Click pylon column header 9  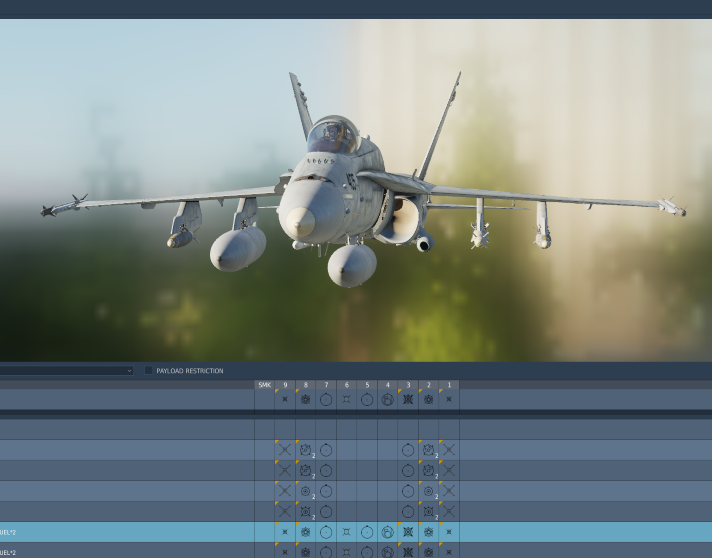tap(285, 385)
